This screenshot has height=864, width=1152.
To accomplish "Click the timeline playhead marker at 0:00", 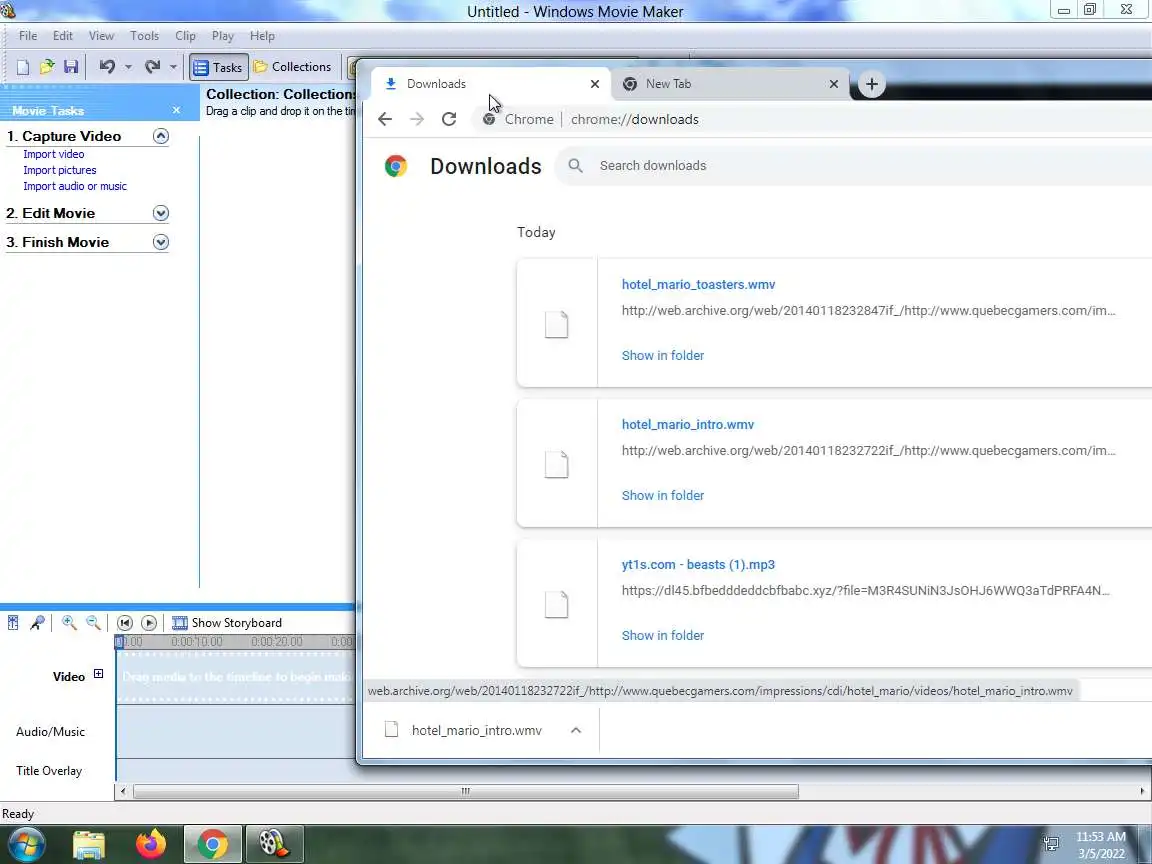I will tap(119, 642).
